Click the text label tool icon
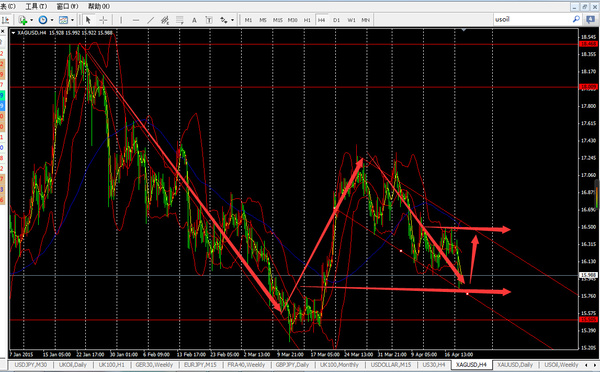 [209, 20]
